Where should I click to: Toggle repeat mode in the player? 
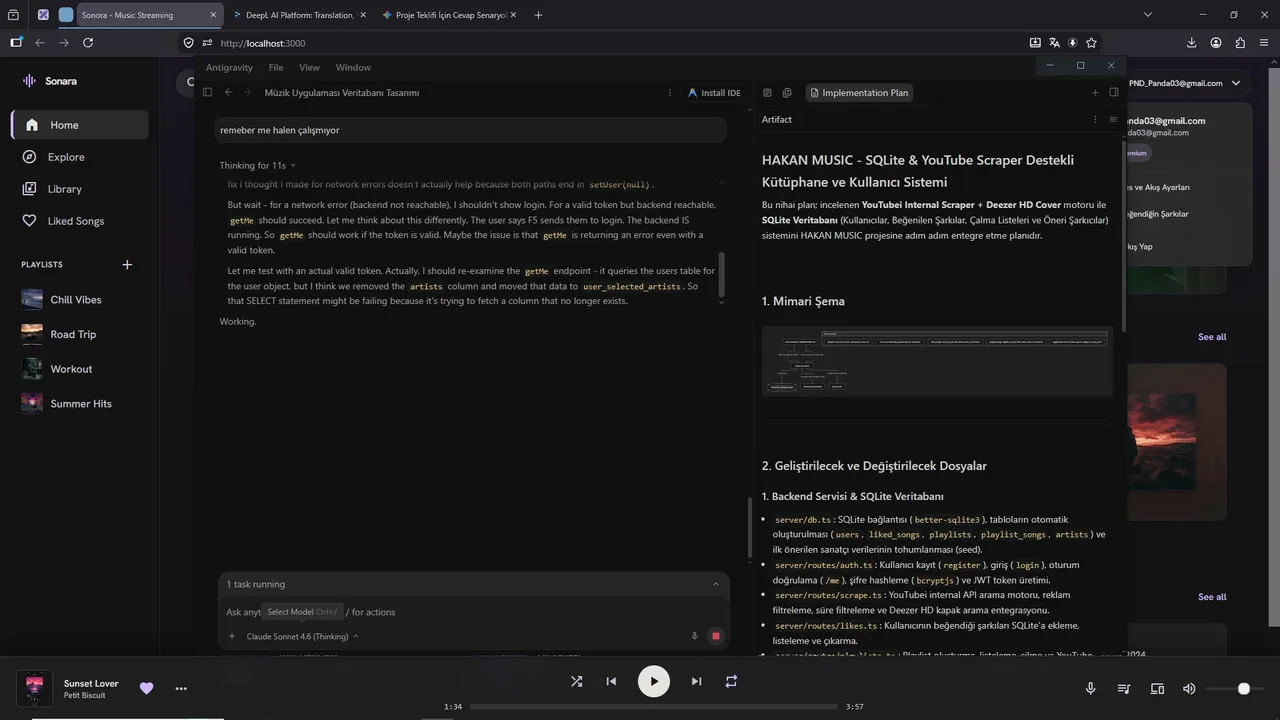coord(731,681)
